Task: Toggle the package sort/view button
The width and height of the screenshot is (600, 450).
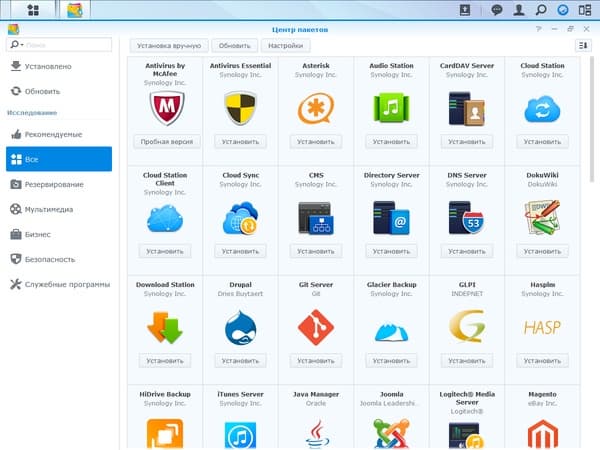Action: click(x=583, y=46)
